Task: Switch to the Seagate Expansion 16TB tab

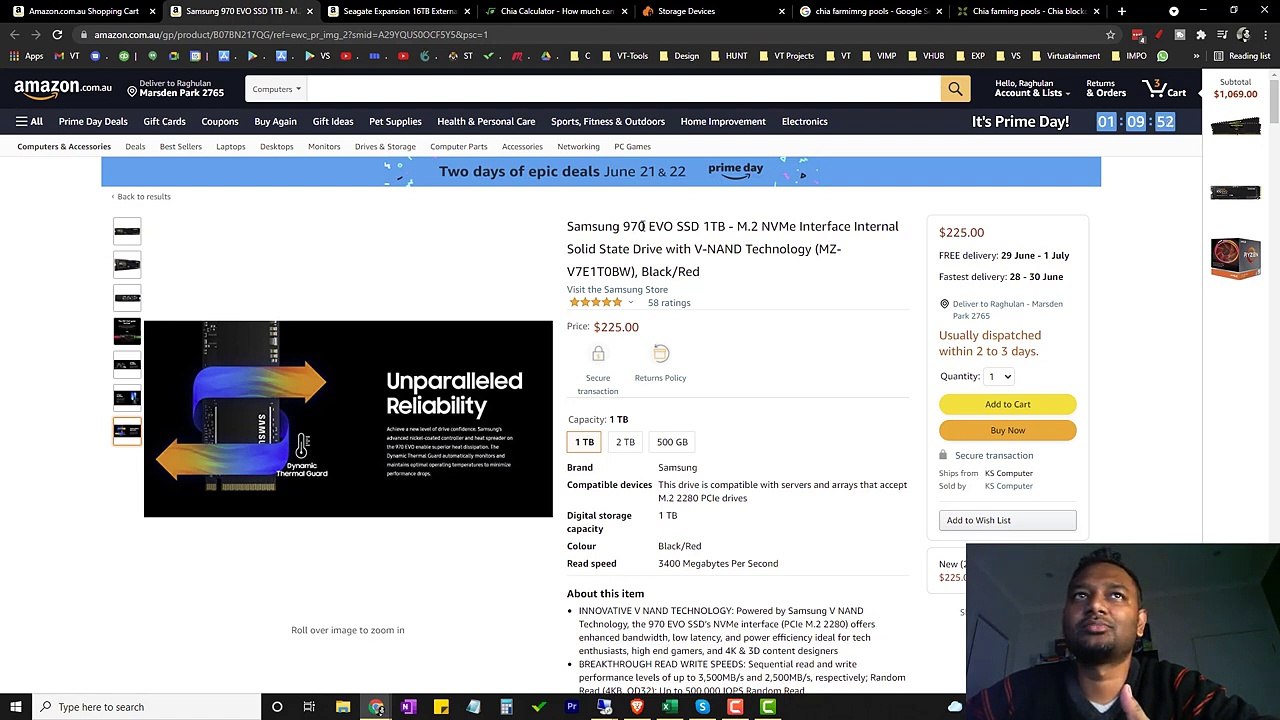Action: point(399,11)
